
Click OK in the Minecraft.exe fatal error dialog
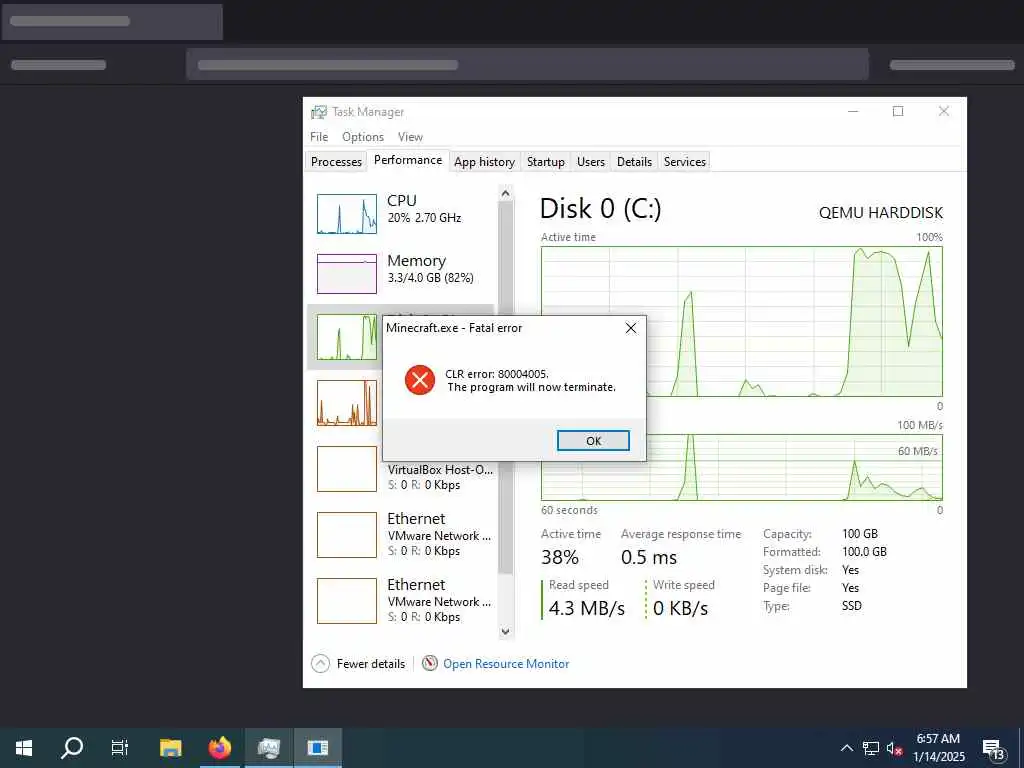(593, 441)
